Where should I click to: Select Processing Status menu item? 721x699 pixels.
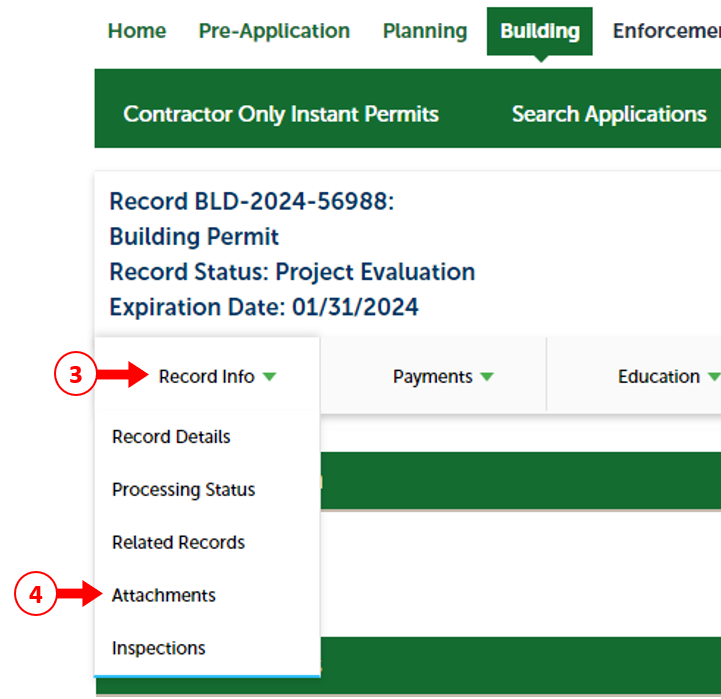coord(183,490)
